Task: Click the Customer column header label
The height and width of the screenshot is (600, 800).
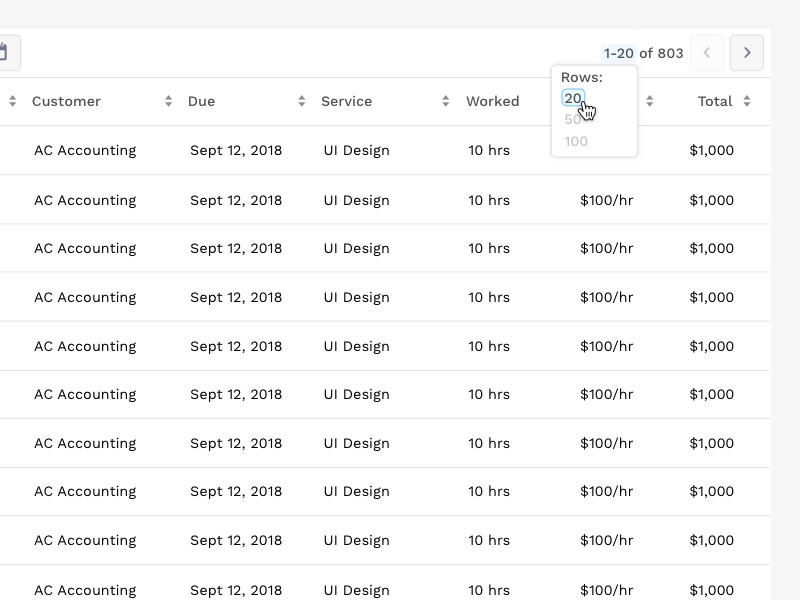Action: tap(66, 101)
